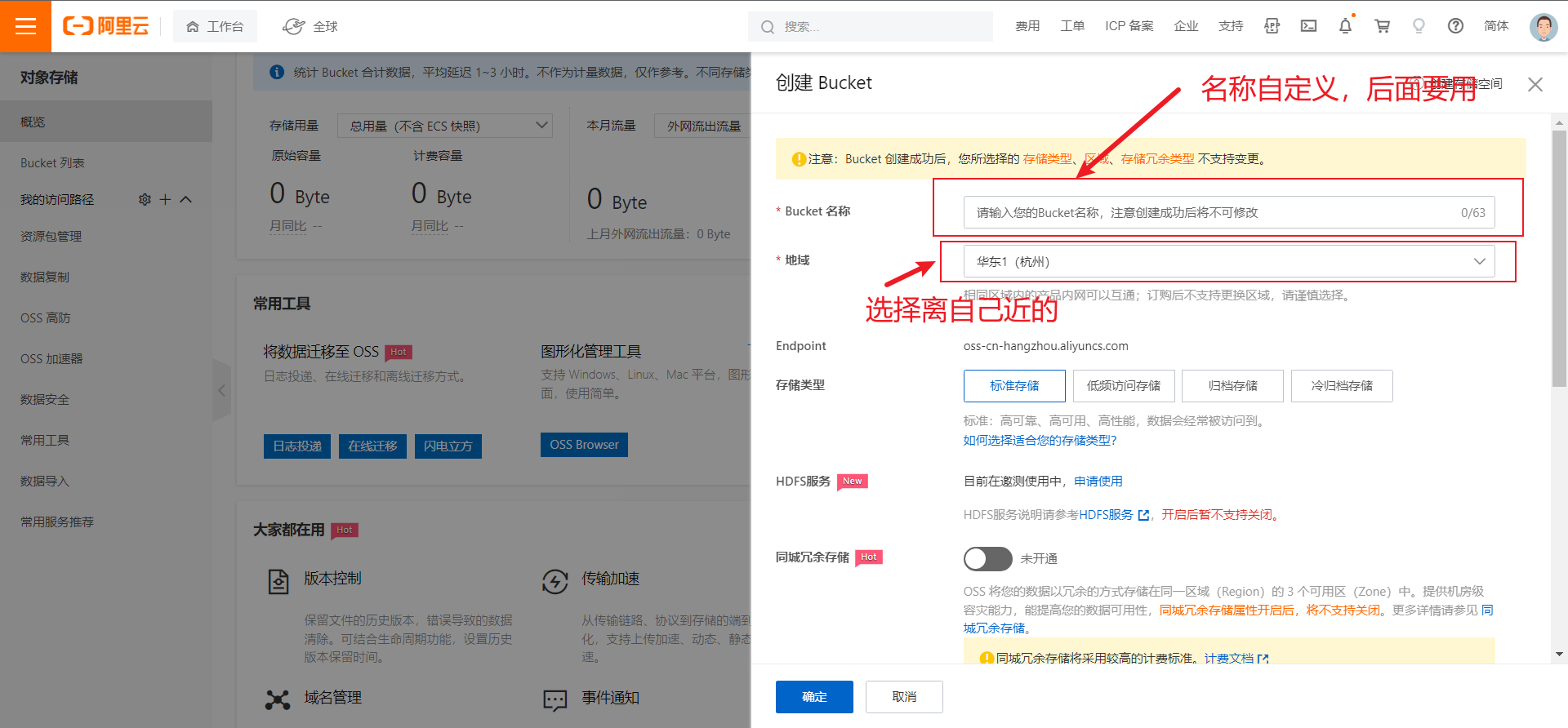Viewport: 1568px width, 728px height.
Task: Open the hamburger main menu
Action: coord(25,26)
